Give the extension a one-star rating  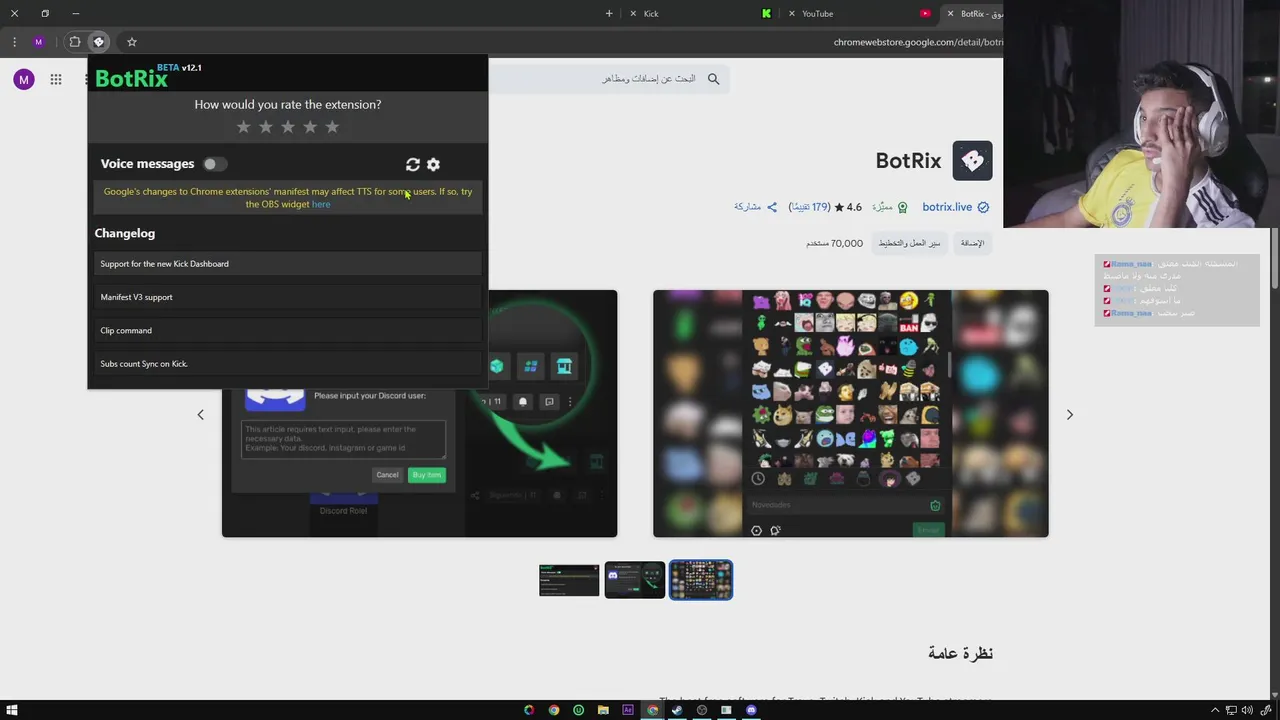pos(244,127)
